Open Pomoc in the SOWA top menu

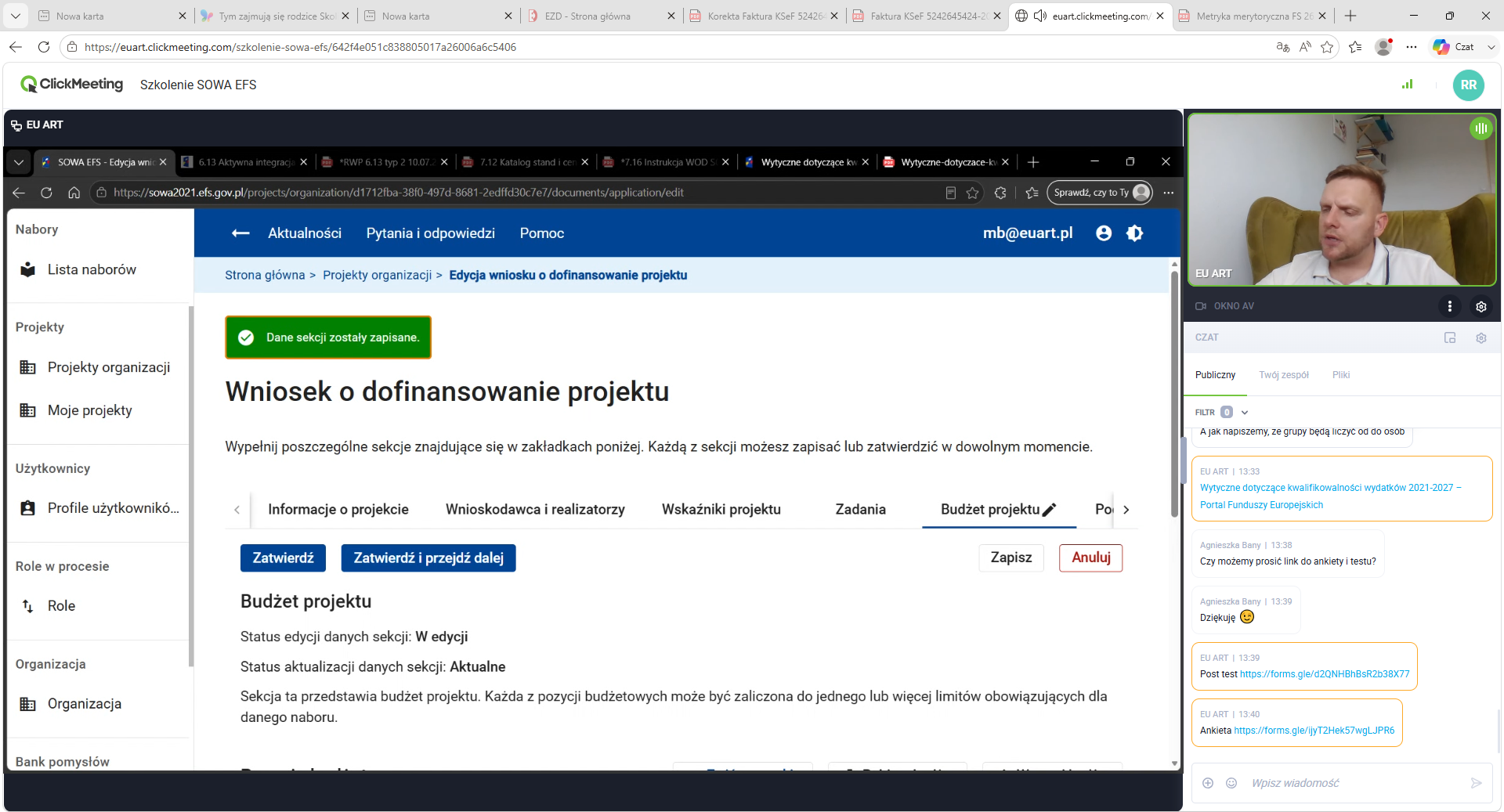point(542,233)
